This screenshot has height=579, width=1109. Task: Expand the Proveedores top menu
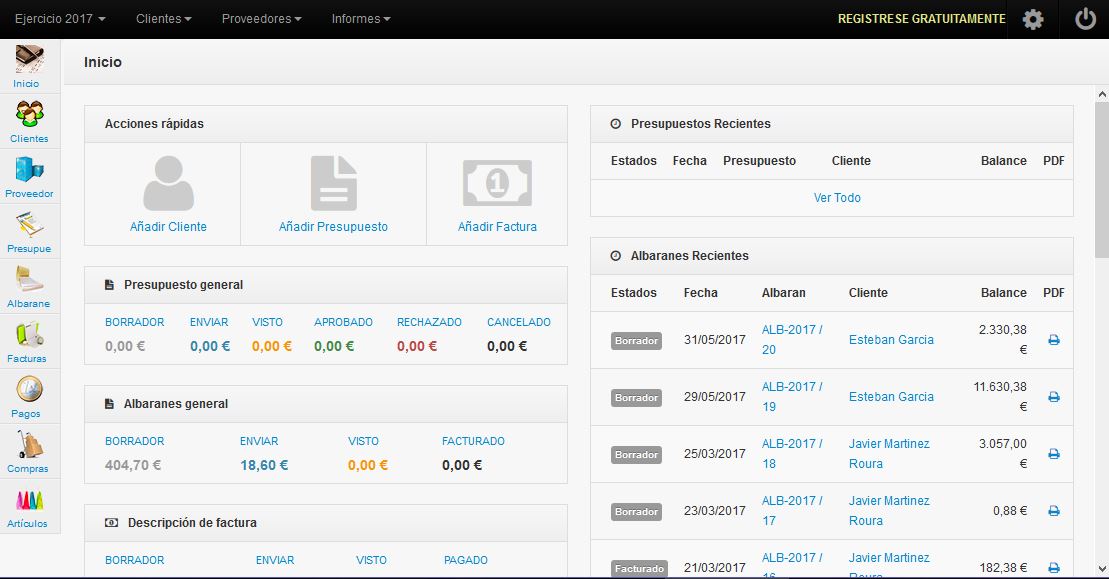click(262, 19)
